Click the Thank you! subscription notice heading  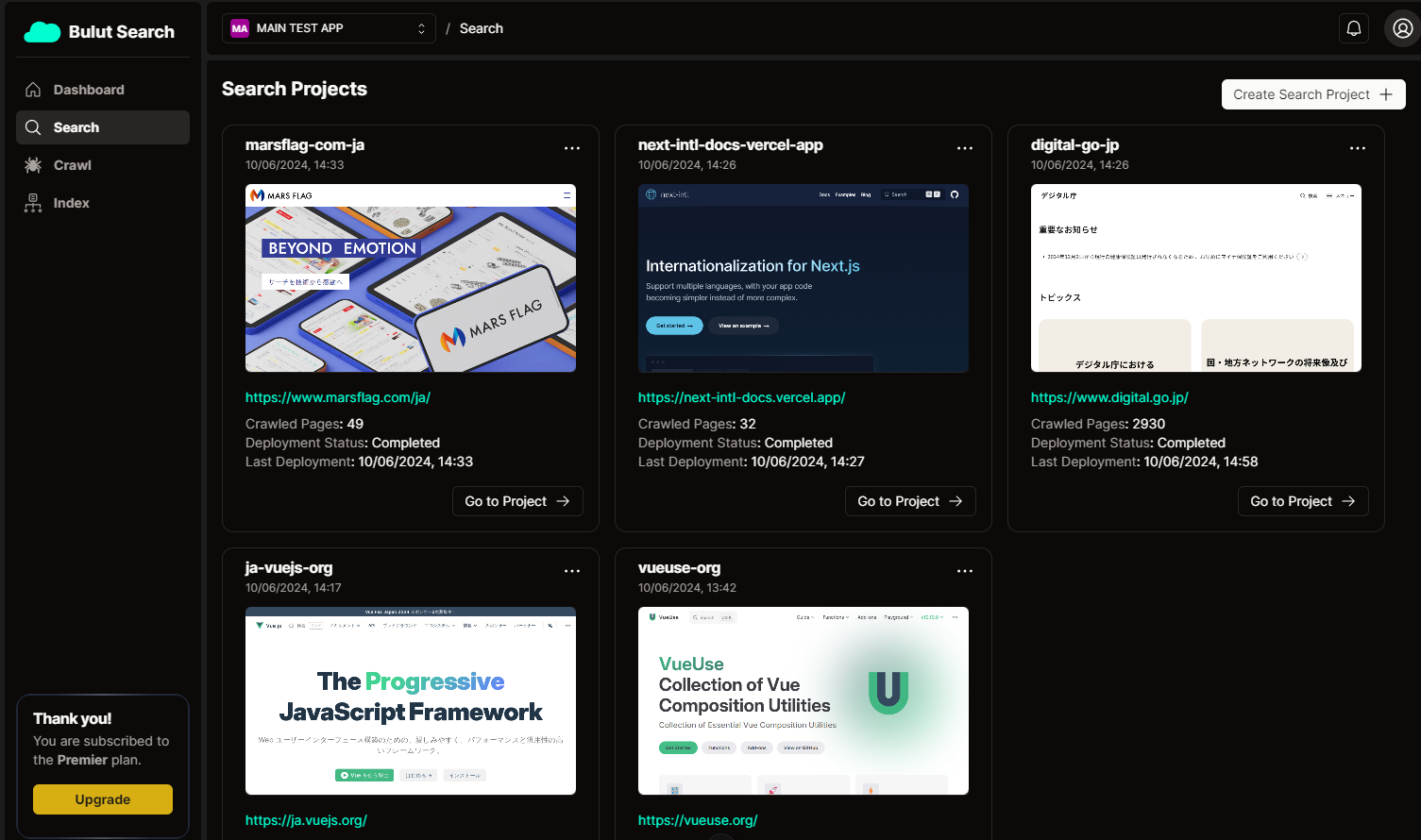pos(73,718)
